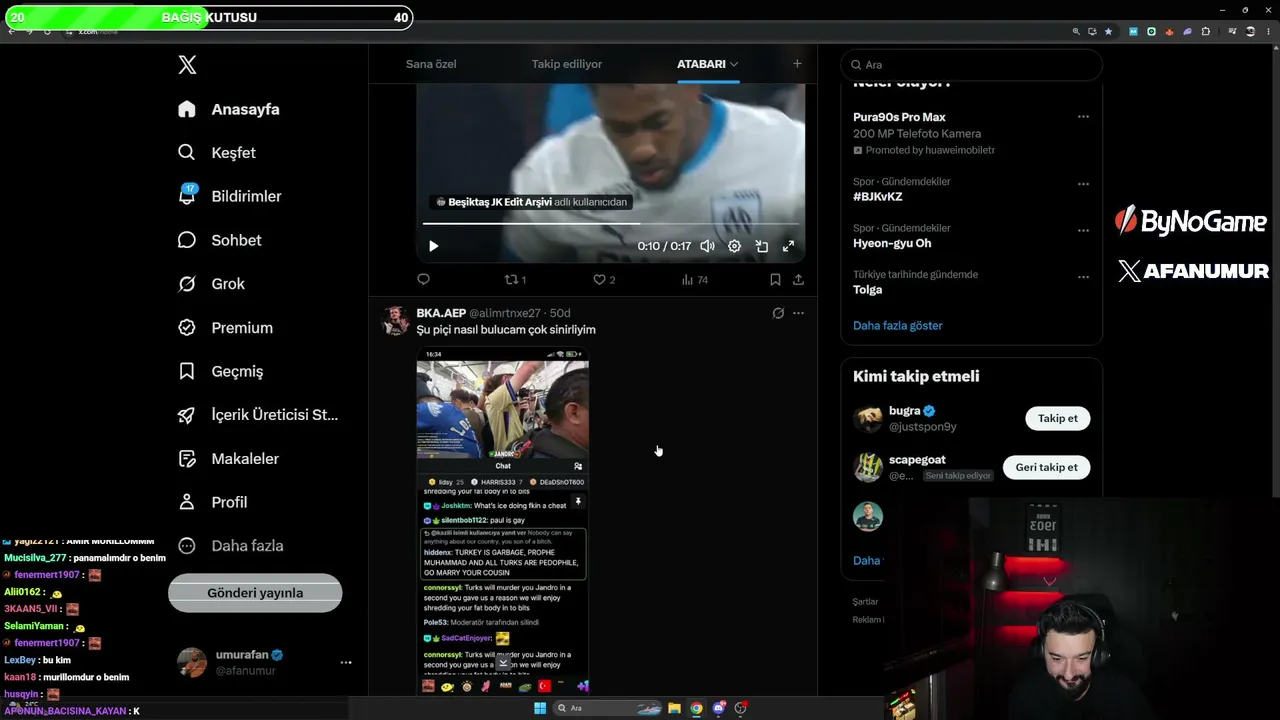1280x720 pixels.
Task: Open more options on BKA.AEP post
Action: coord(798,313)
